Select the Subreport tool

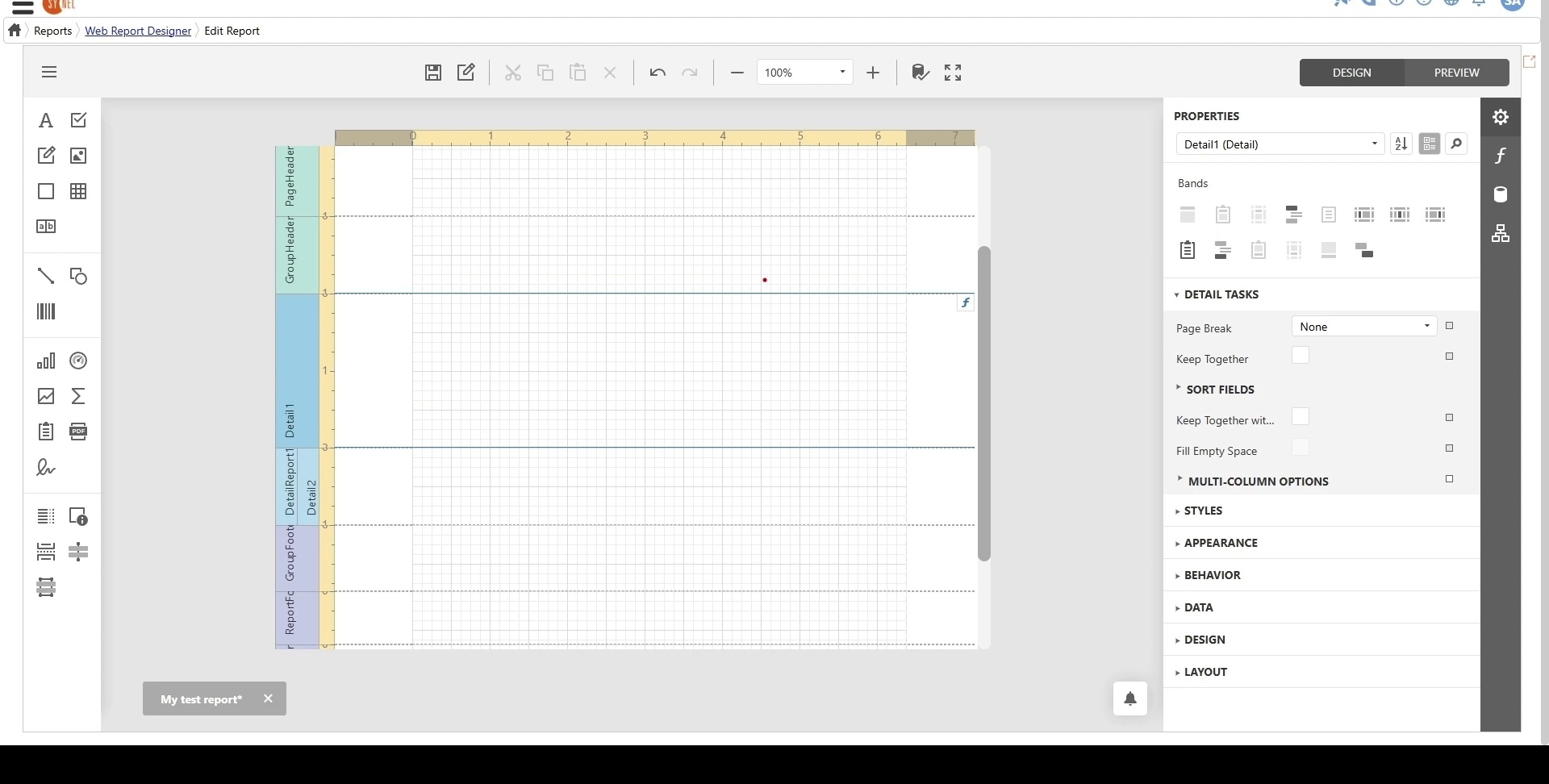46,432
